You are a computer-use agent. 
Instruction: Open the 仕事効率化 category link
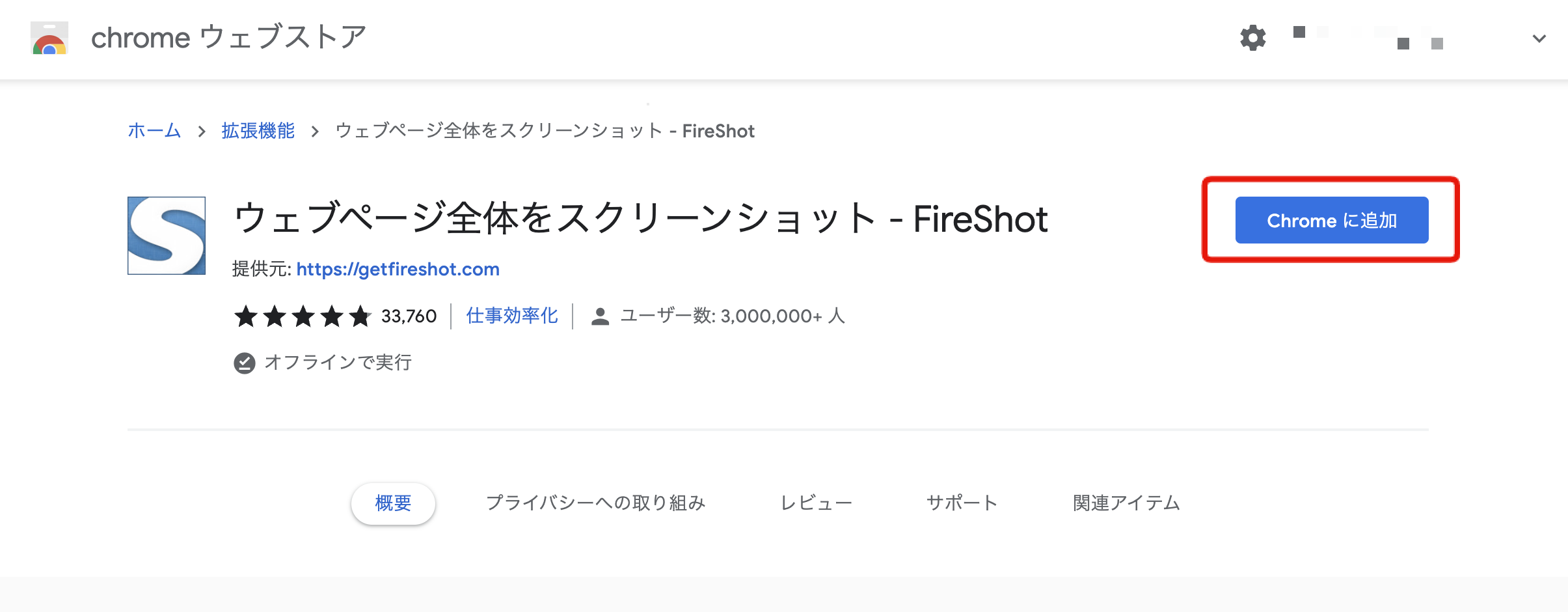(512, 316)
